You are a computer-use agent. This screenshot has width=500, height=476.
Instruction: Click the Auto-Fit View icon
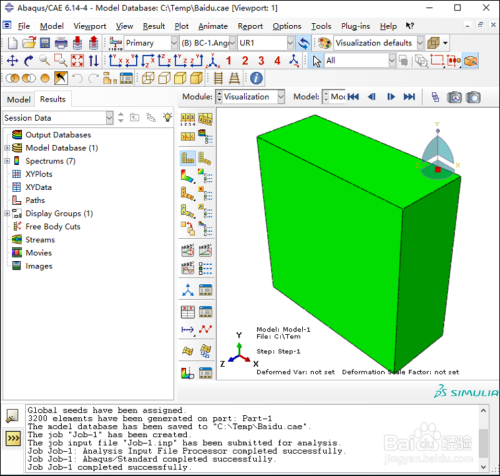click(x=77, y=61)
